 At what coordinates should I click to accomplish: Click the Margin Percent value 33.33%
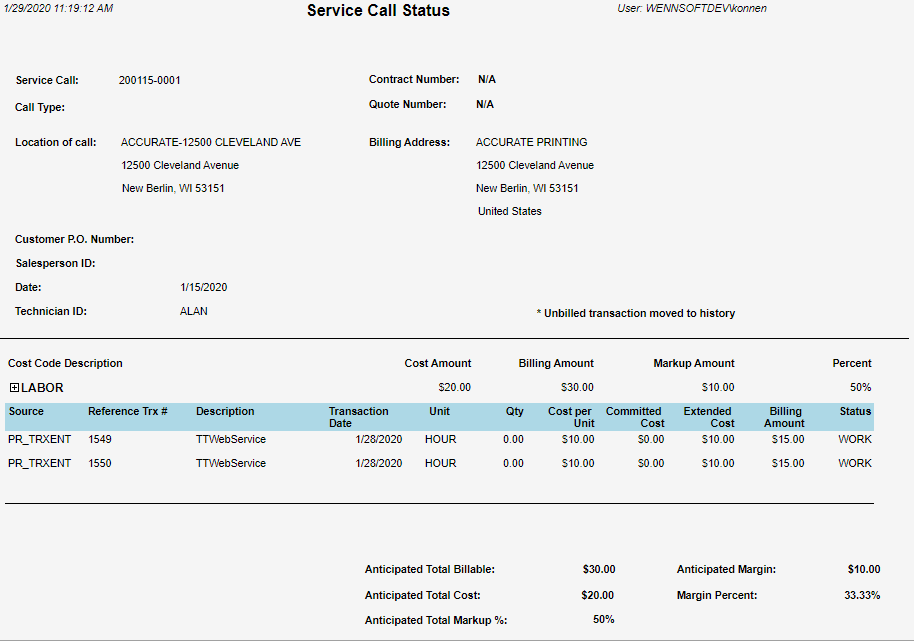tap(862, 595)
